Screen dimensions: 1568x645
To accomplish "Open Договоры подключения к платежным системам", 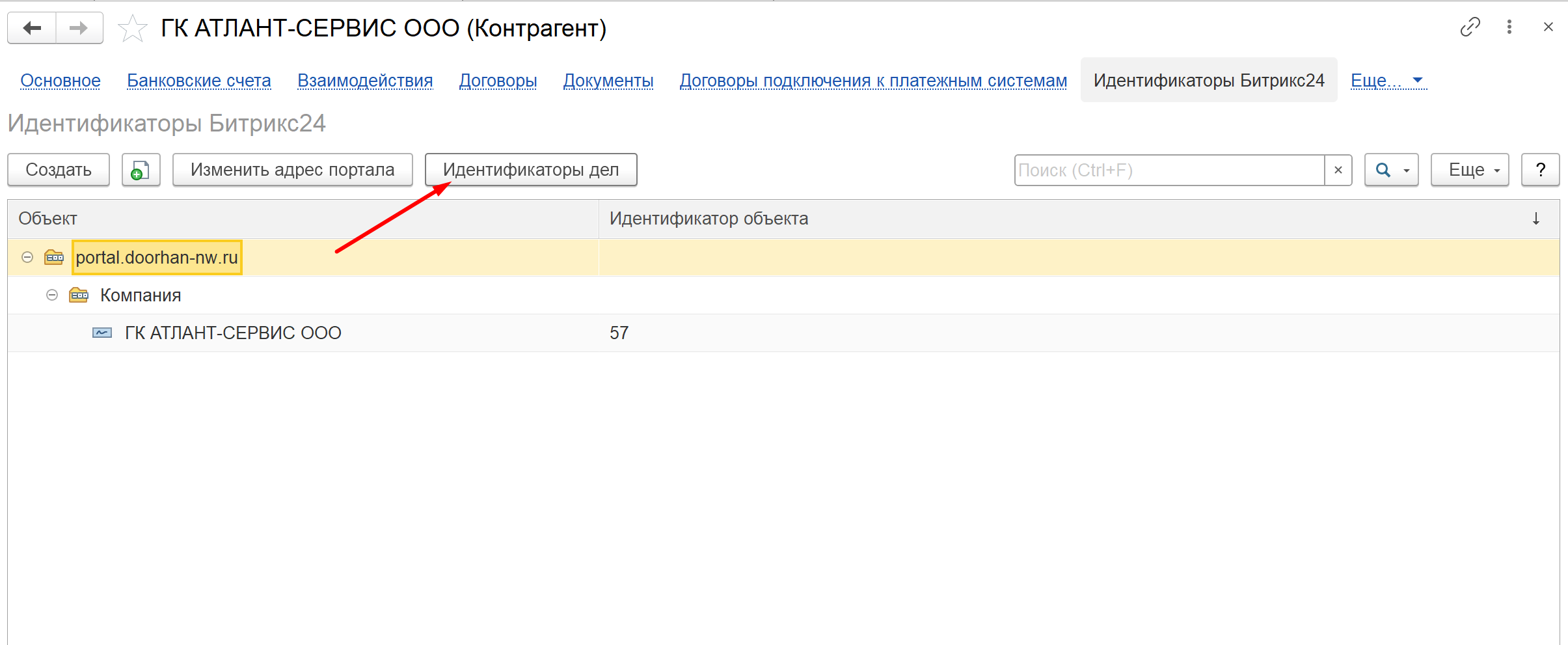I will point(873,81).
